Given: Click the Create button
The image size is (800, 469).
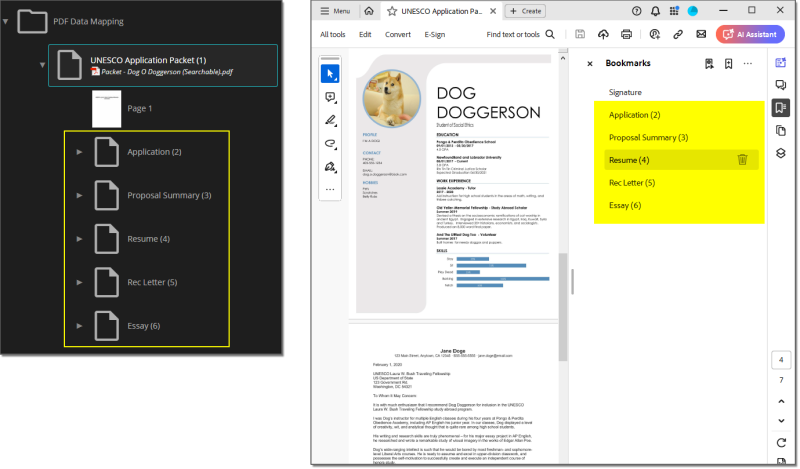Looking at the screenshot, I should (x=526, y=11).
